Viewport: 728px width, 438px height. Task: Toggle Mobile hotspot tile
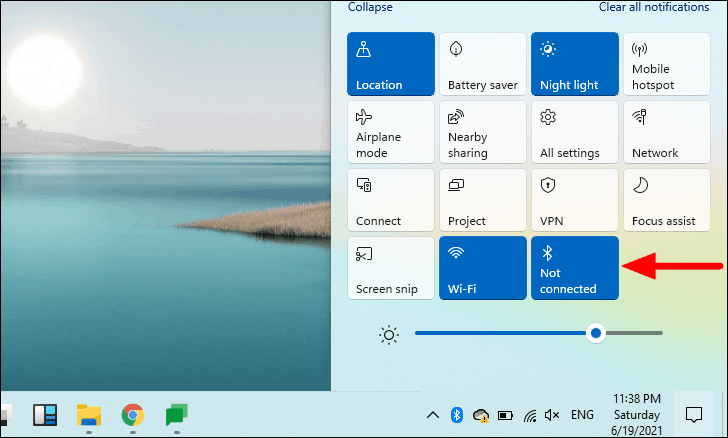tap(667, 64)
